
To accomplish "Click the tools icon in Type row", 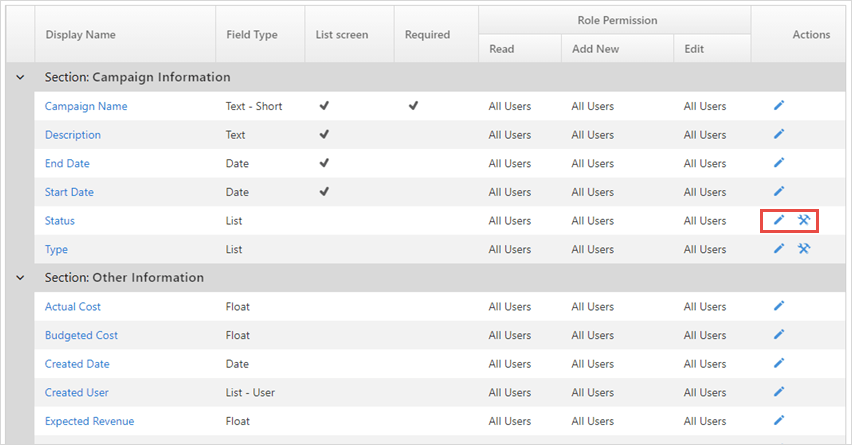I will [x=804, y=249].
